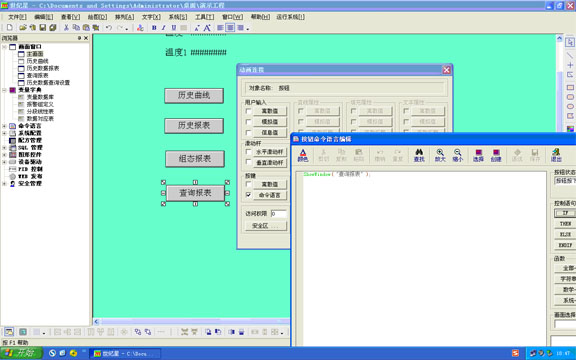The height and width of the screenshot is (360, 576).
Task: Expand 设备驱动 tree node
Action: pyautogui.click(x=4, y=162)
